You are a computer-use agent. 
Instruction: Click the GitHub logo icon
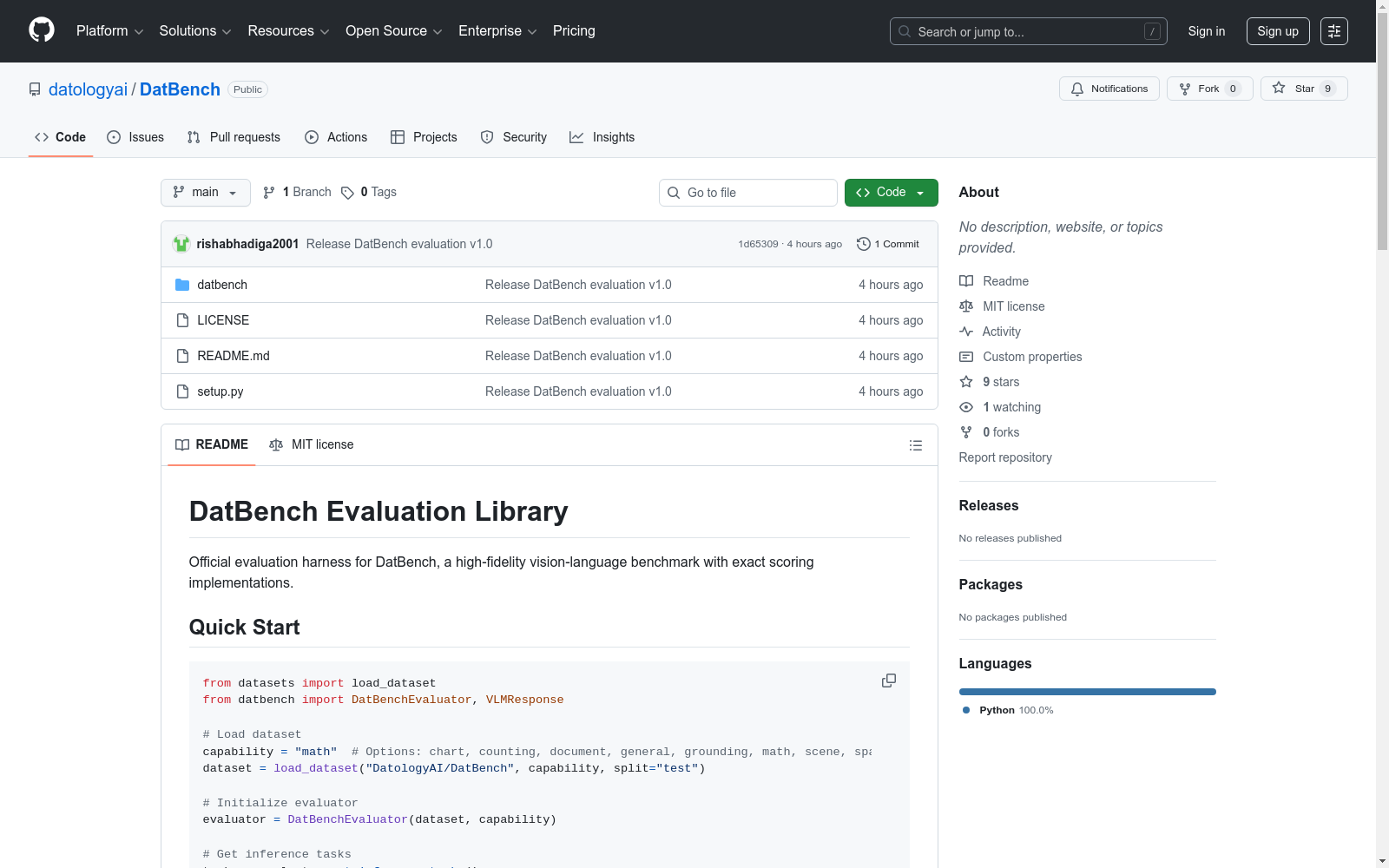(x=42, y=30)
